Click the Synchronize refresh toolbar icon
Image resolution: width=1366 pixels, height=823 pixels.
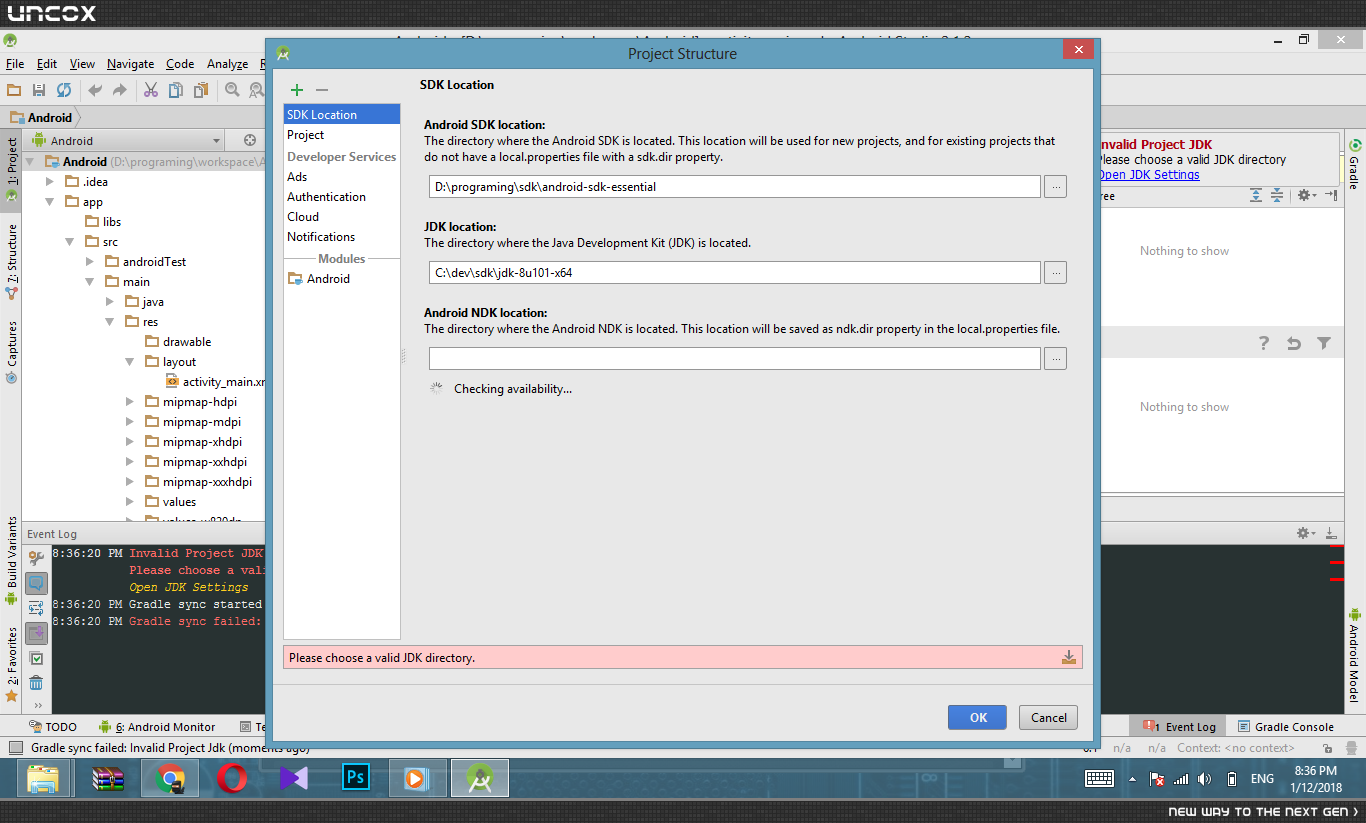point(64,90)
